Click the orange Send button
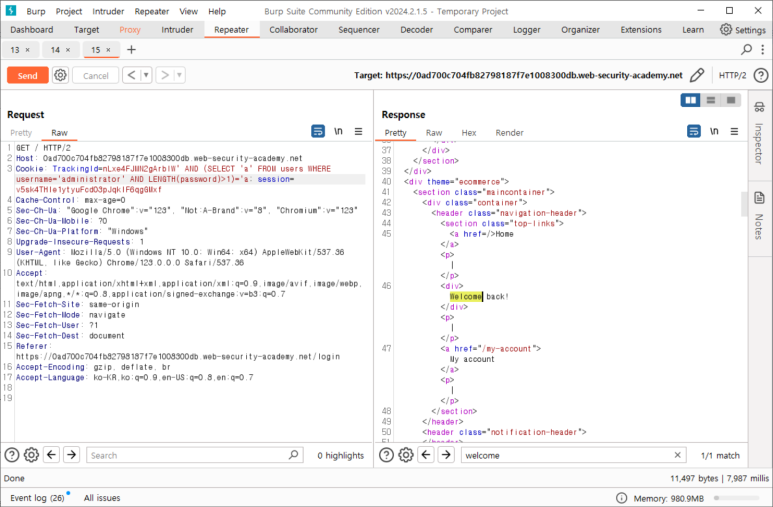The image size is (773, 507). [28, 75]
